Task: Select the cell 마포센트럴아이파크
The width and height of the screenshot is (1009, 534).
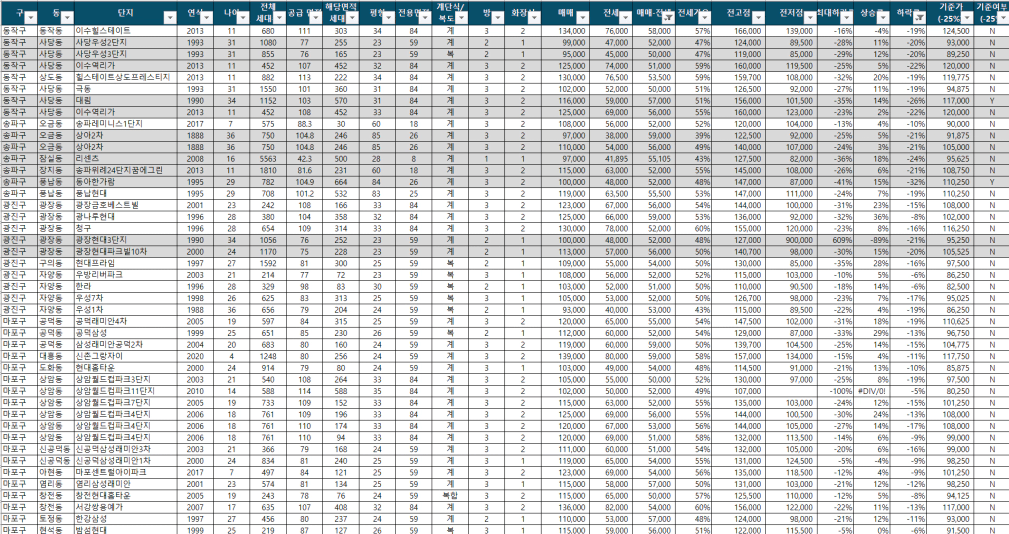Action: point(125,472)
